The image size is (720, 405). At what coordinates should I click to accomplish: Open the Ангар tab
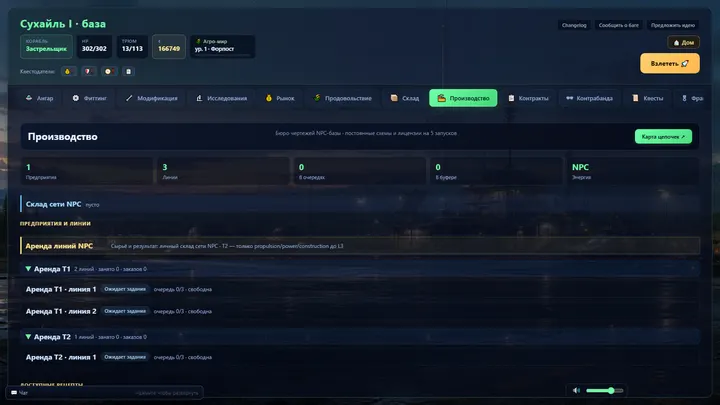click(x=39, y=98)
